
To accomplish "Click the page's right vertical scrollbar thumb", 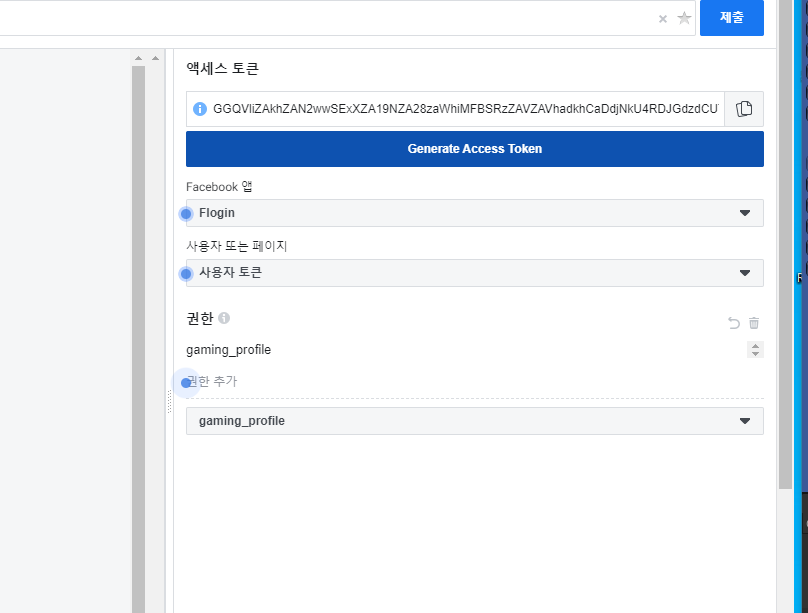I will coord(785,245).
